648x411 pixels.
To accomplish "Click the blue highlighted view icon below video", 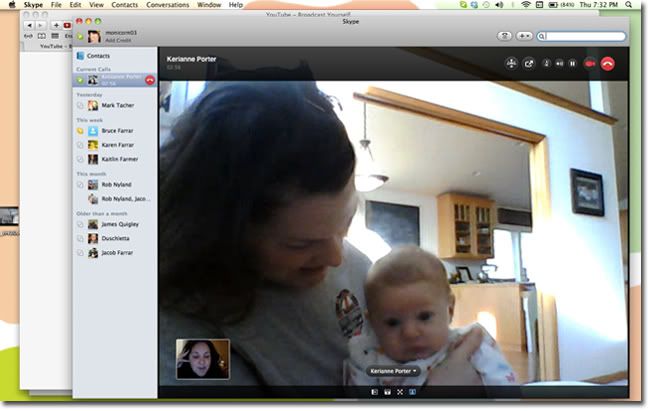I will click(412, 392).
